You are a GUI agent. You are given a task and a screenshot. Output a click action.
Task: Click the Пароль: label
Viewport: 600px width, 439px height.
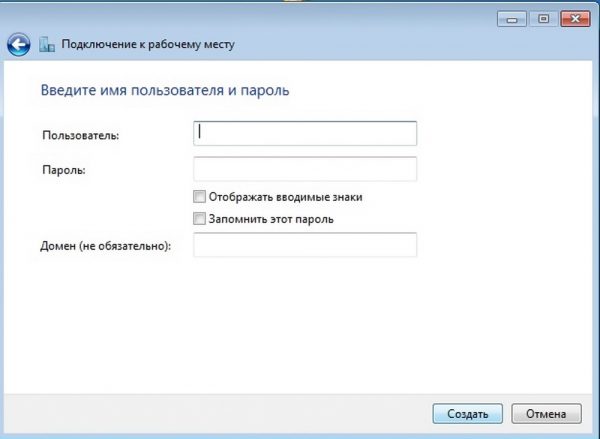tap(64, 170)
